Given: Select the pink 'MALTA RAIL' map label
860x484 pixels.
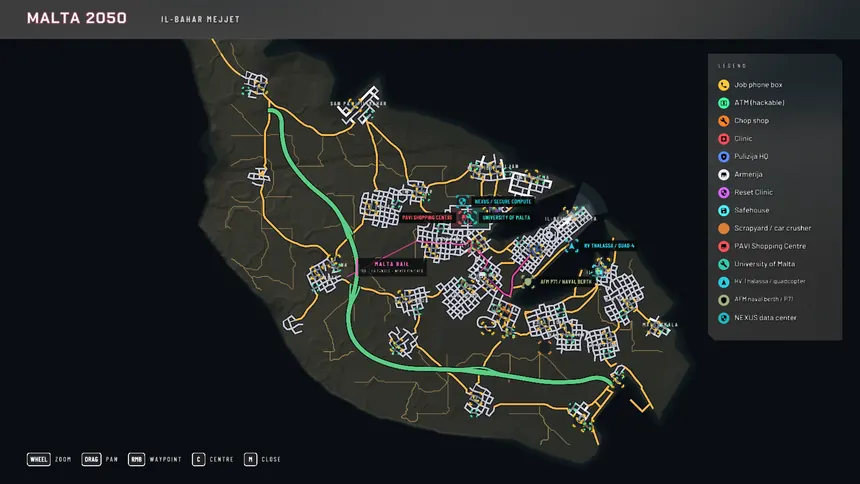Looking at the screenshot, I should 392,264.
